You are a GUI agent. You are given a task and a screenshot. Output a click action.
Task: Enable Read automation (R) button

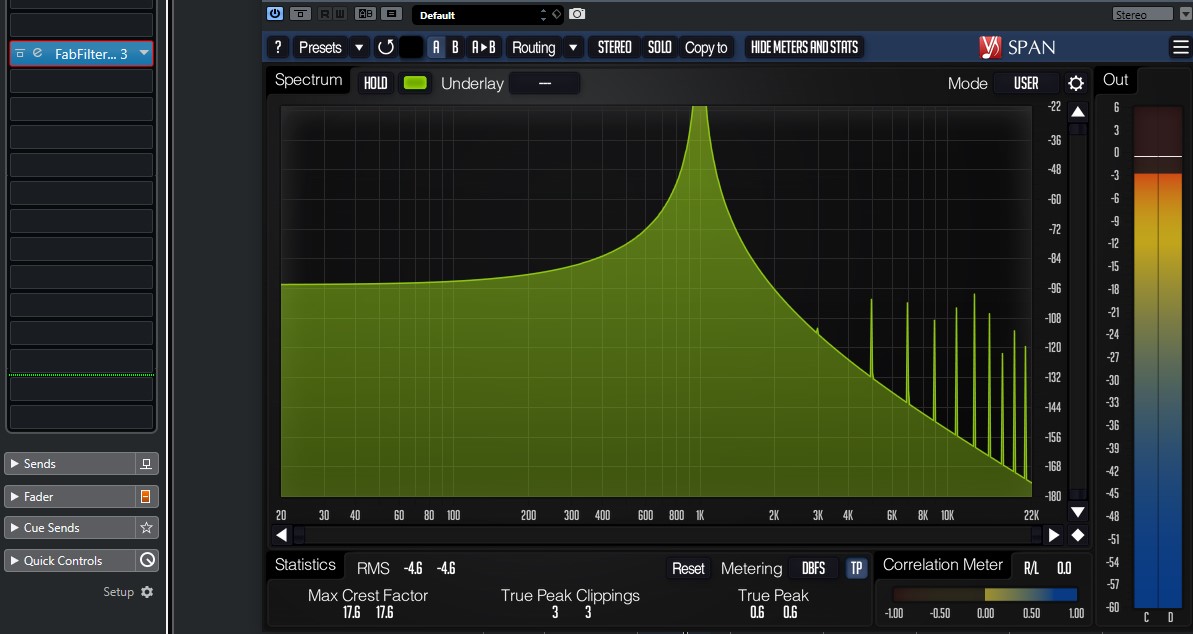tap(325, 14)
